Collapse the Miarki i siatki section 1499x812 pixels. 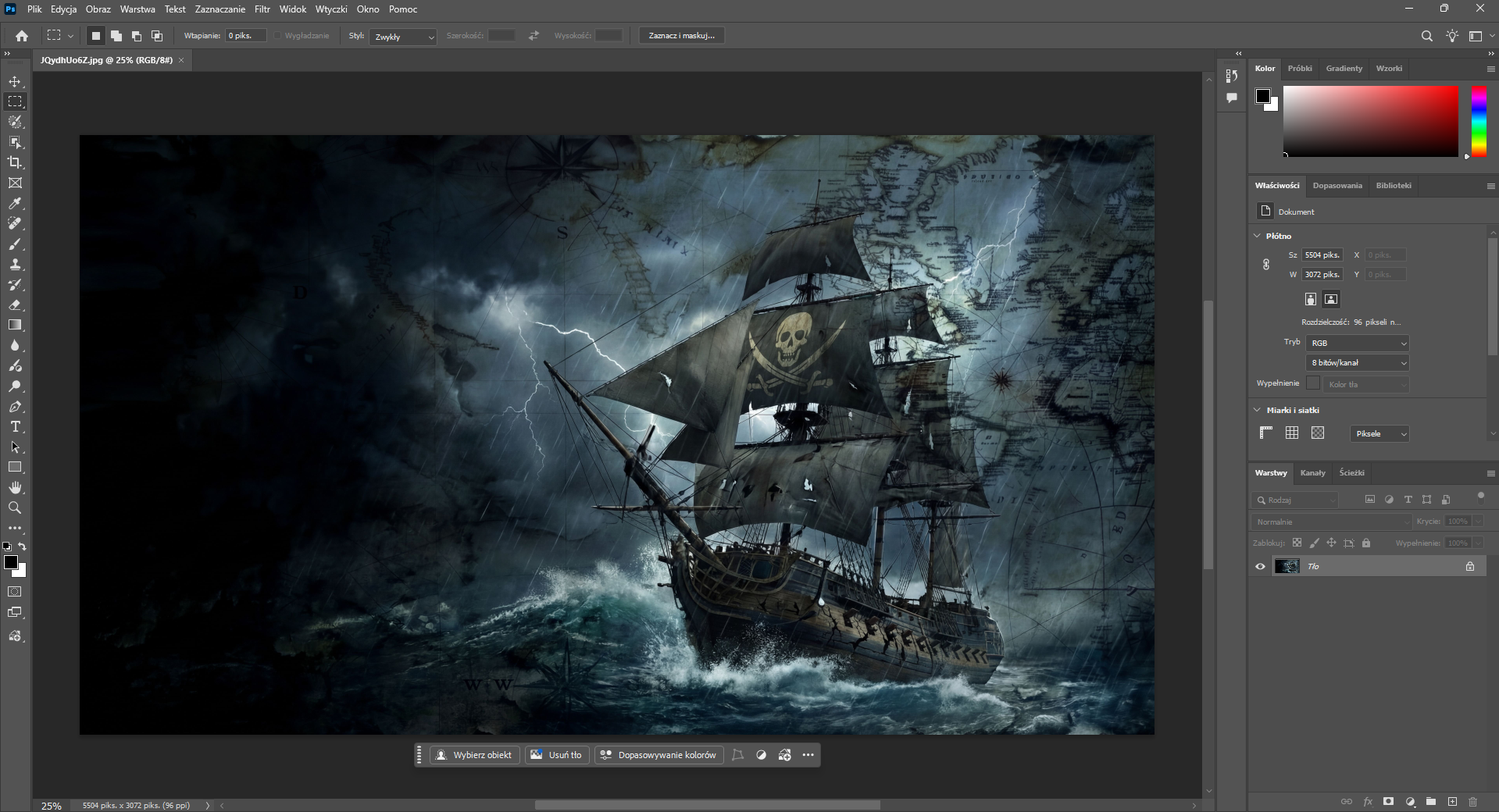[1257, 409]
